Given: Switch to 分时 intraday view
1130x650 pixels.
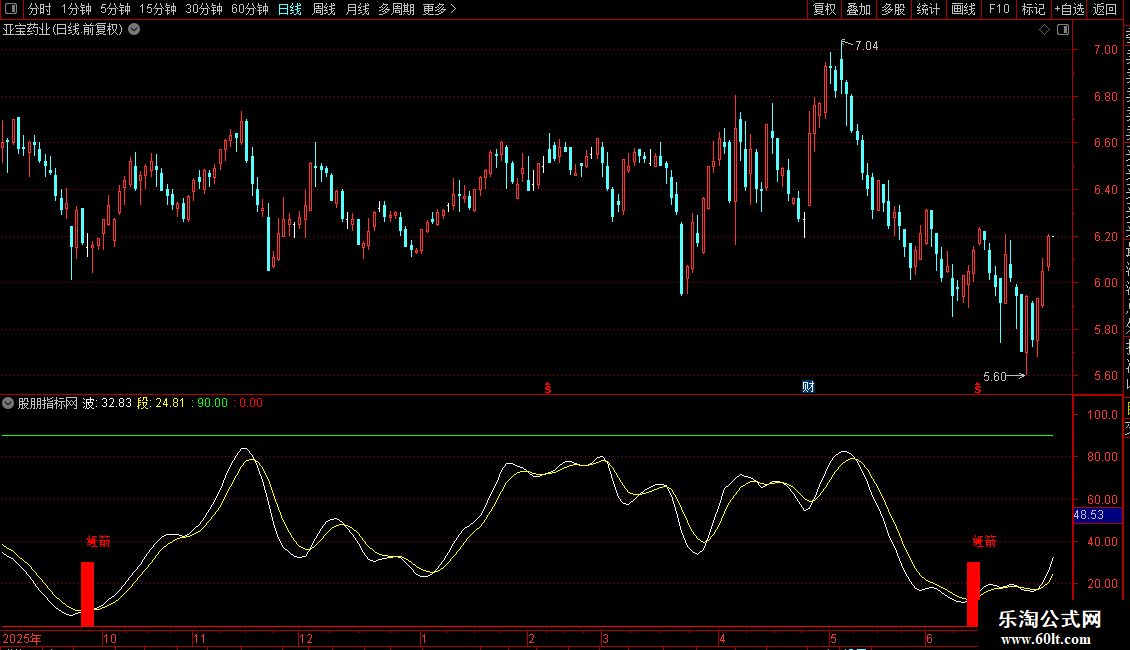Looking at the screenshot, I should [40, 9].
